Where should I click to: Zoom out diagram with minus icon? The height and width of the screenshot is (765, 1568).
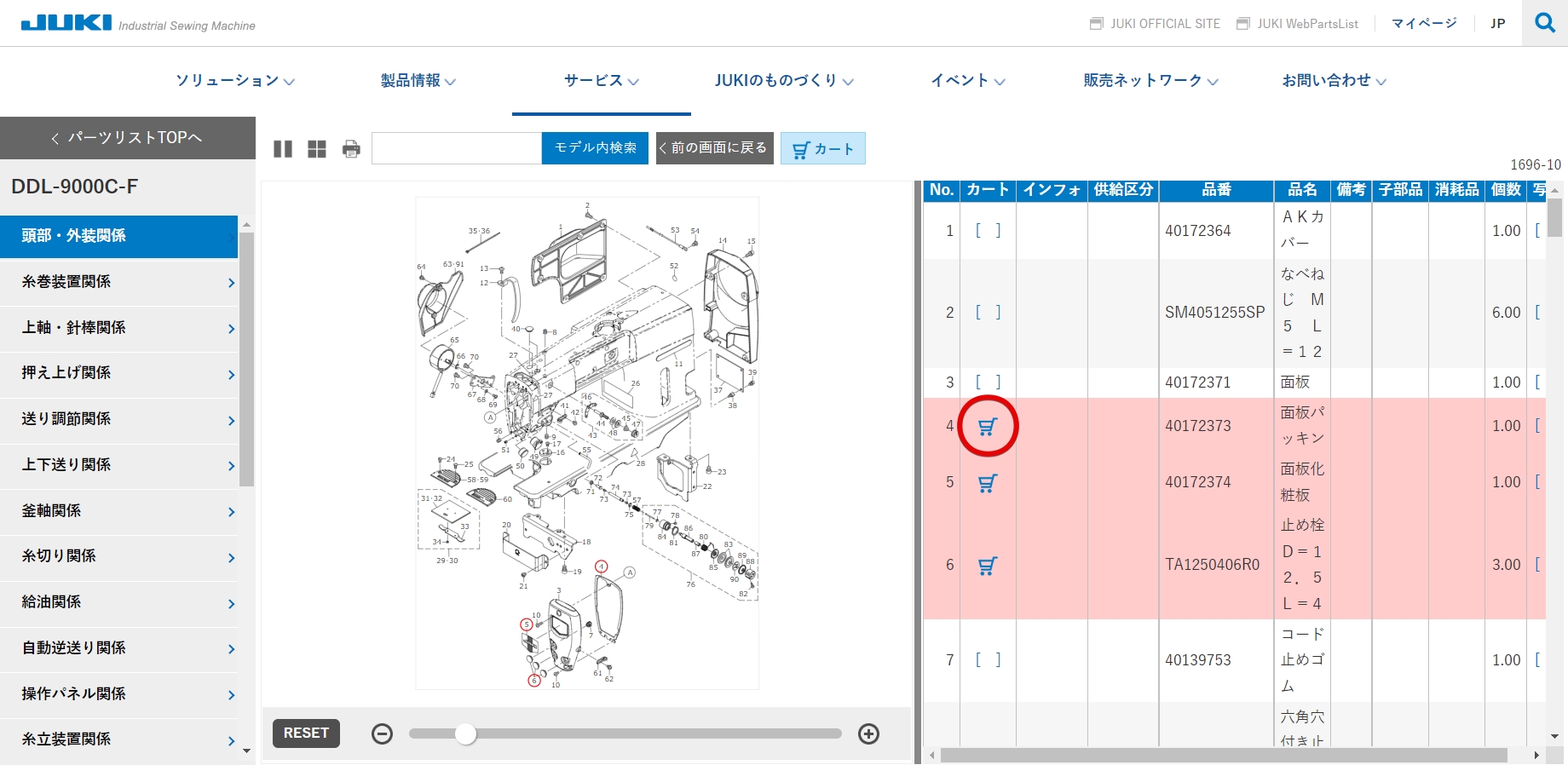[383, 733]
